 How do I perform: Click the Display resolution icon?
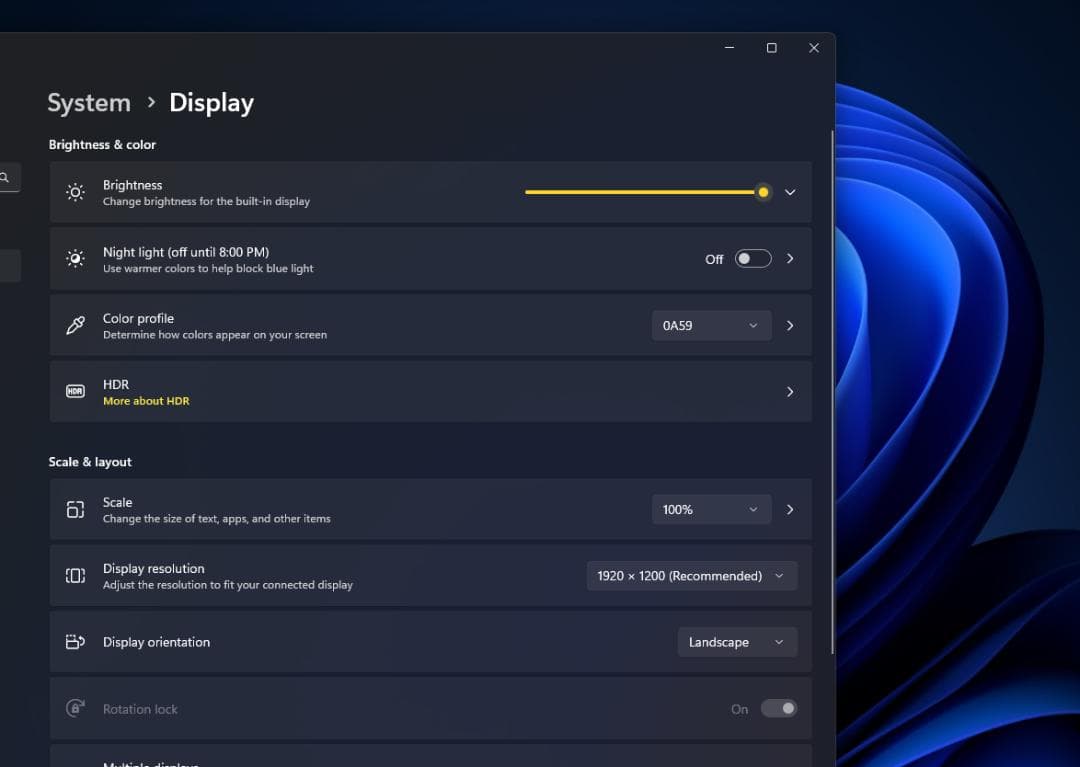[75, 576]
